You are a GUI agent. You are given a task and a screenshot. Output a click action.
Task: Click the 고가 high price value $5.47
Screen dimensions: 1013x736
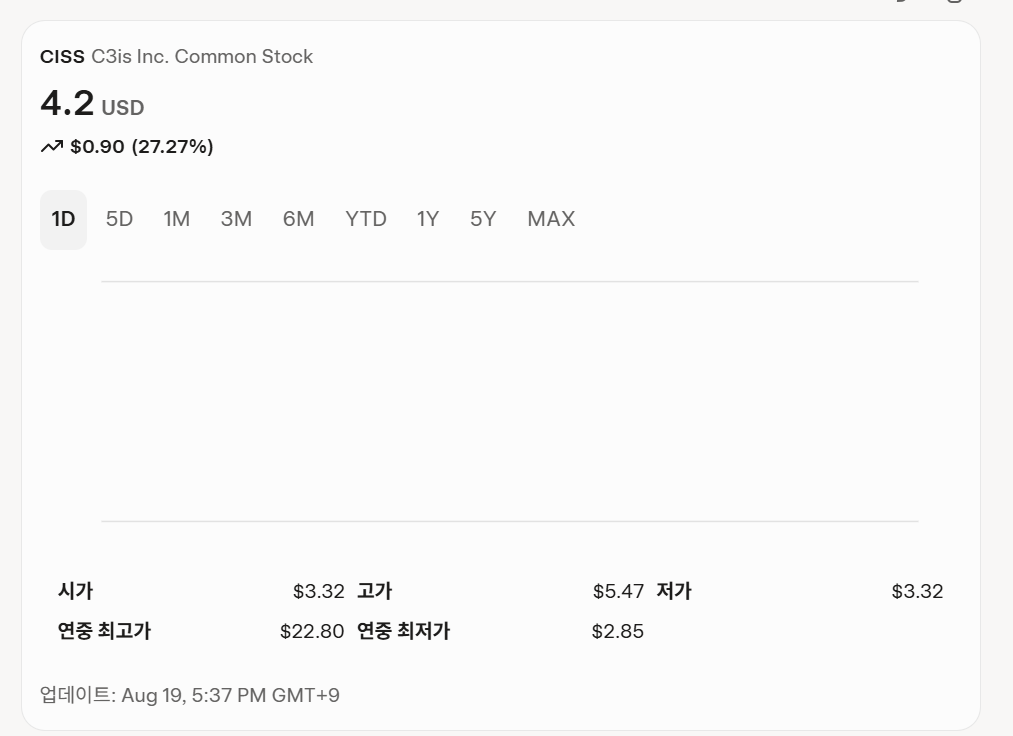[618, 591]
